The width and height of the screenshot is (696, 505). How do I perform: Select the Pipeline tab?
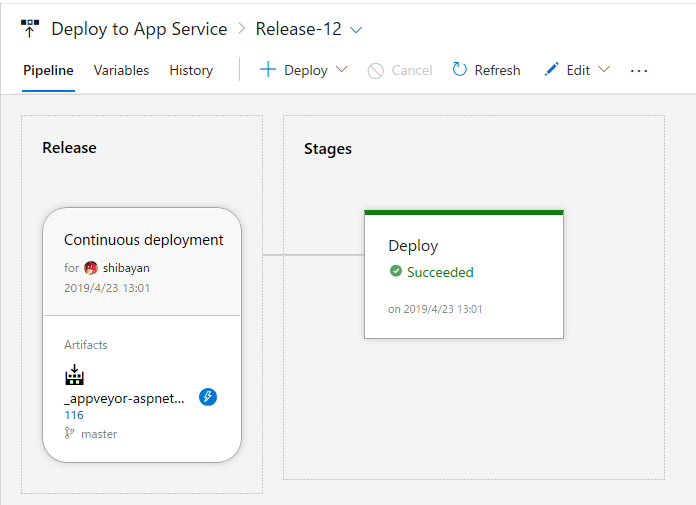pos(48,70)
